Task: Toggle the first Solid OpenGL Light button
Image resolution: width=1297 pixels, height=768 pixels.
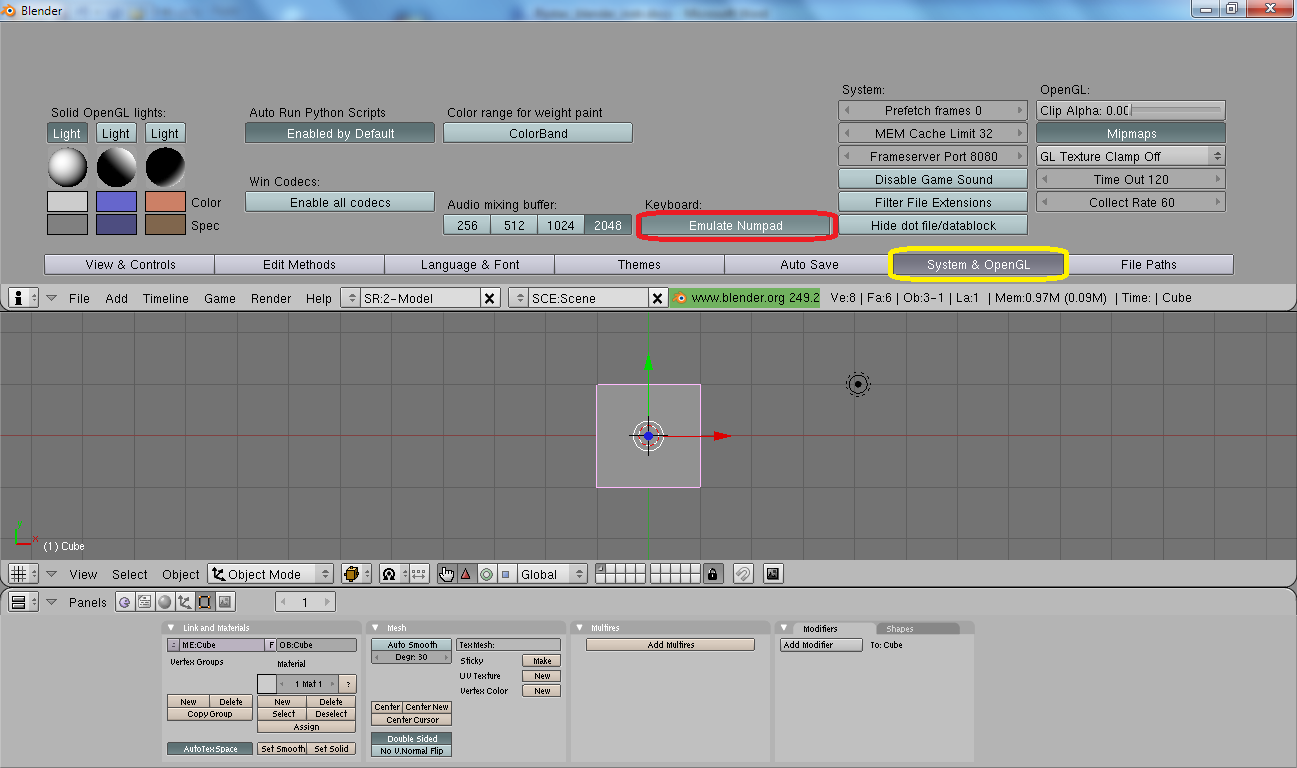Action: (67, 133)
